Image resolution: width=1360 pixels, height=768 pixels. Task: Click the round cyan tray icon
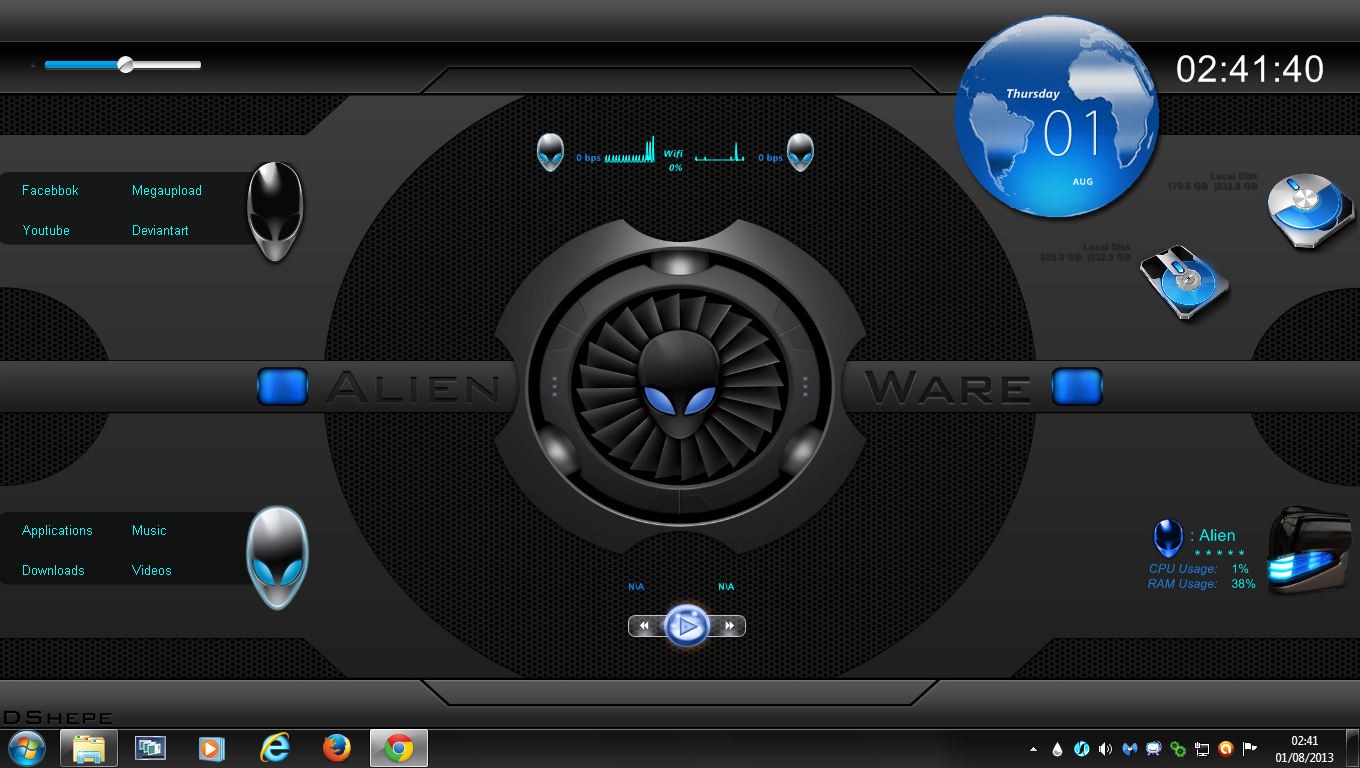(x=1081, y=749)
